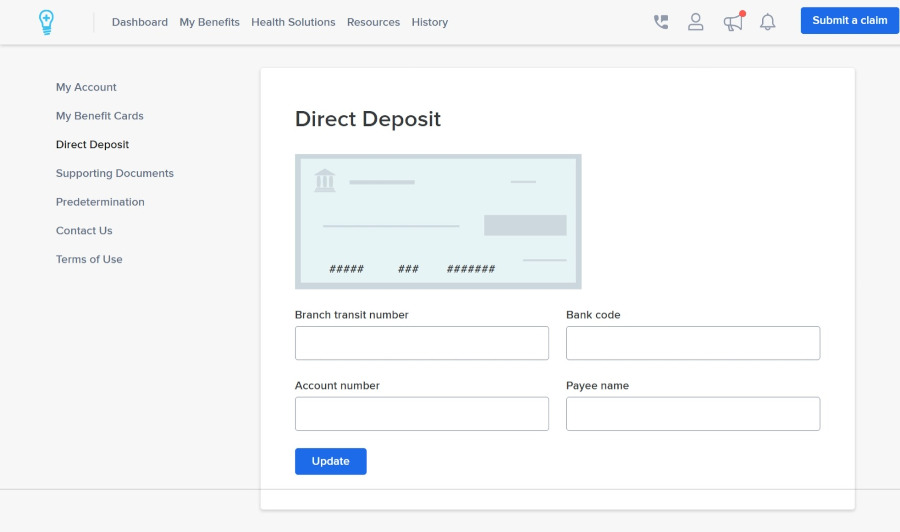Focus the Branch transit number field
This screenshot has height=532, width=900.
coord(421,343)
